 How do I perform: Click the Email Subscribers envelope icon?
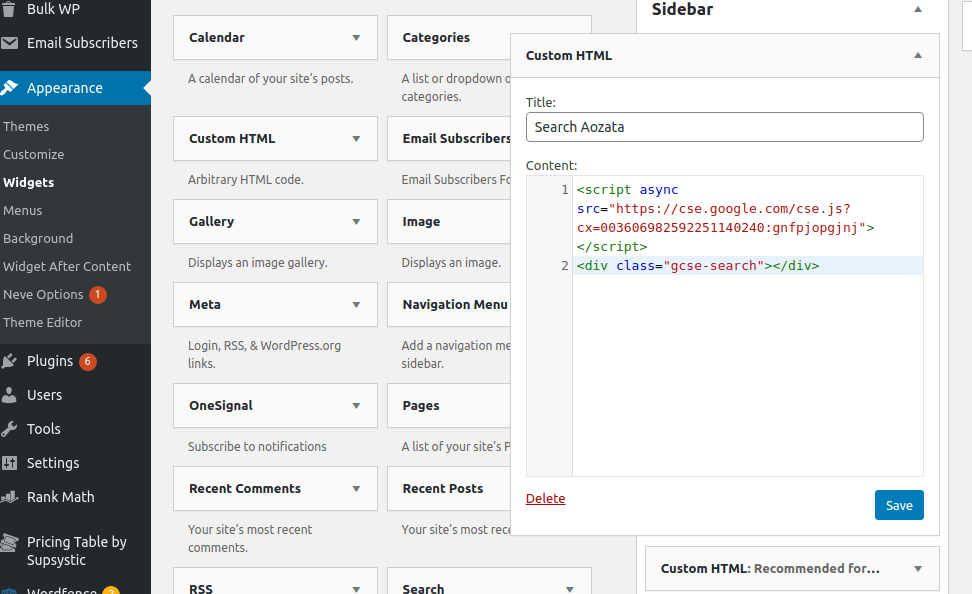(x=11, y=43)
